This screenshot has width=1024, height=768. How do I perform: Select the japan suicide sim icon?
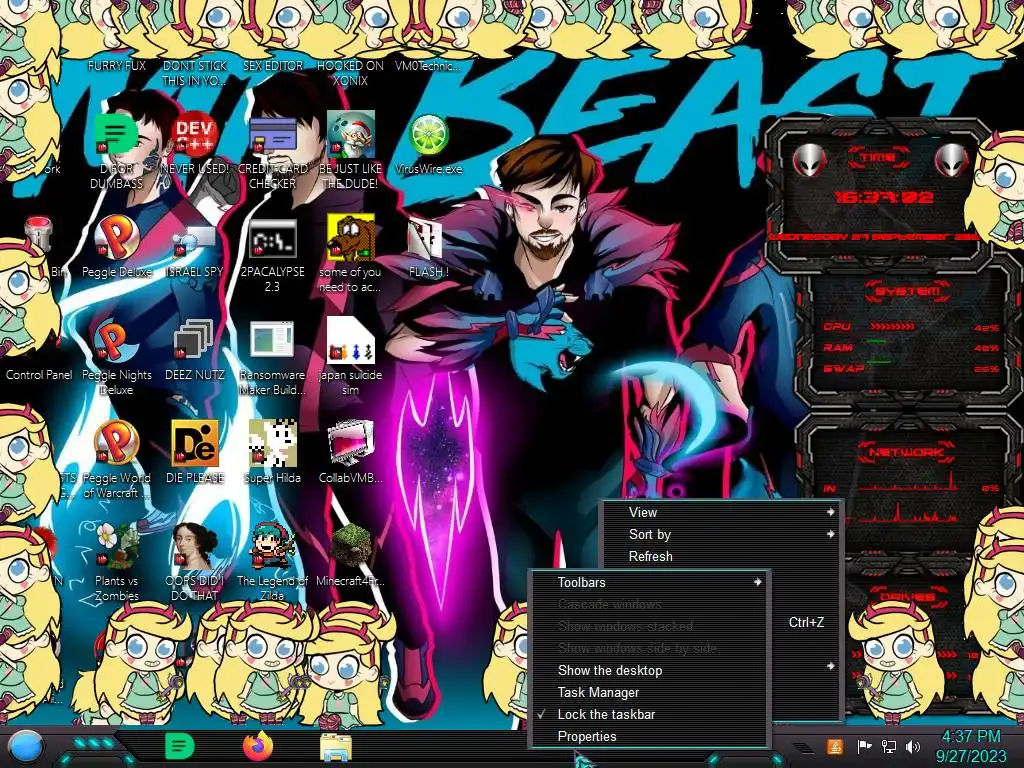(x=351, y=342)
